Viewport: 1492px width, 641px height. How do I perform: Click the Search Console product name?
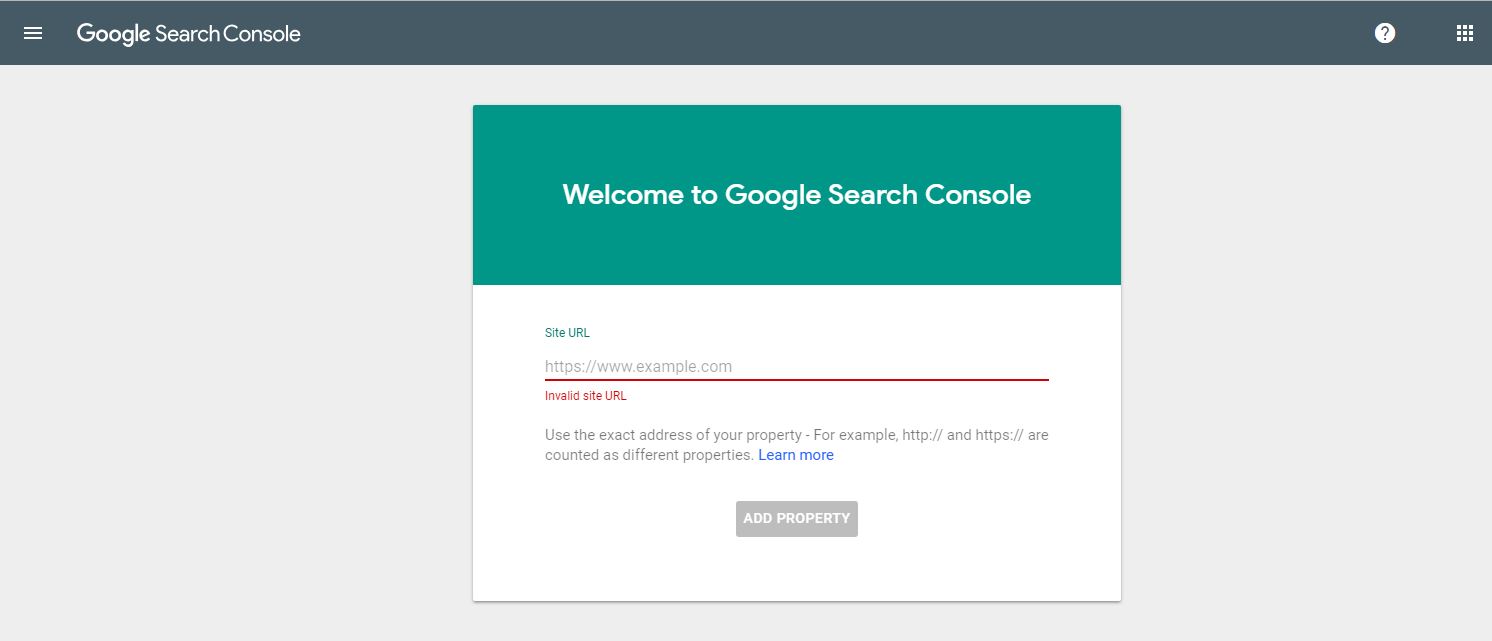pos(228,34)
